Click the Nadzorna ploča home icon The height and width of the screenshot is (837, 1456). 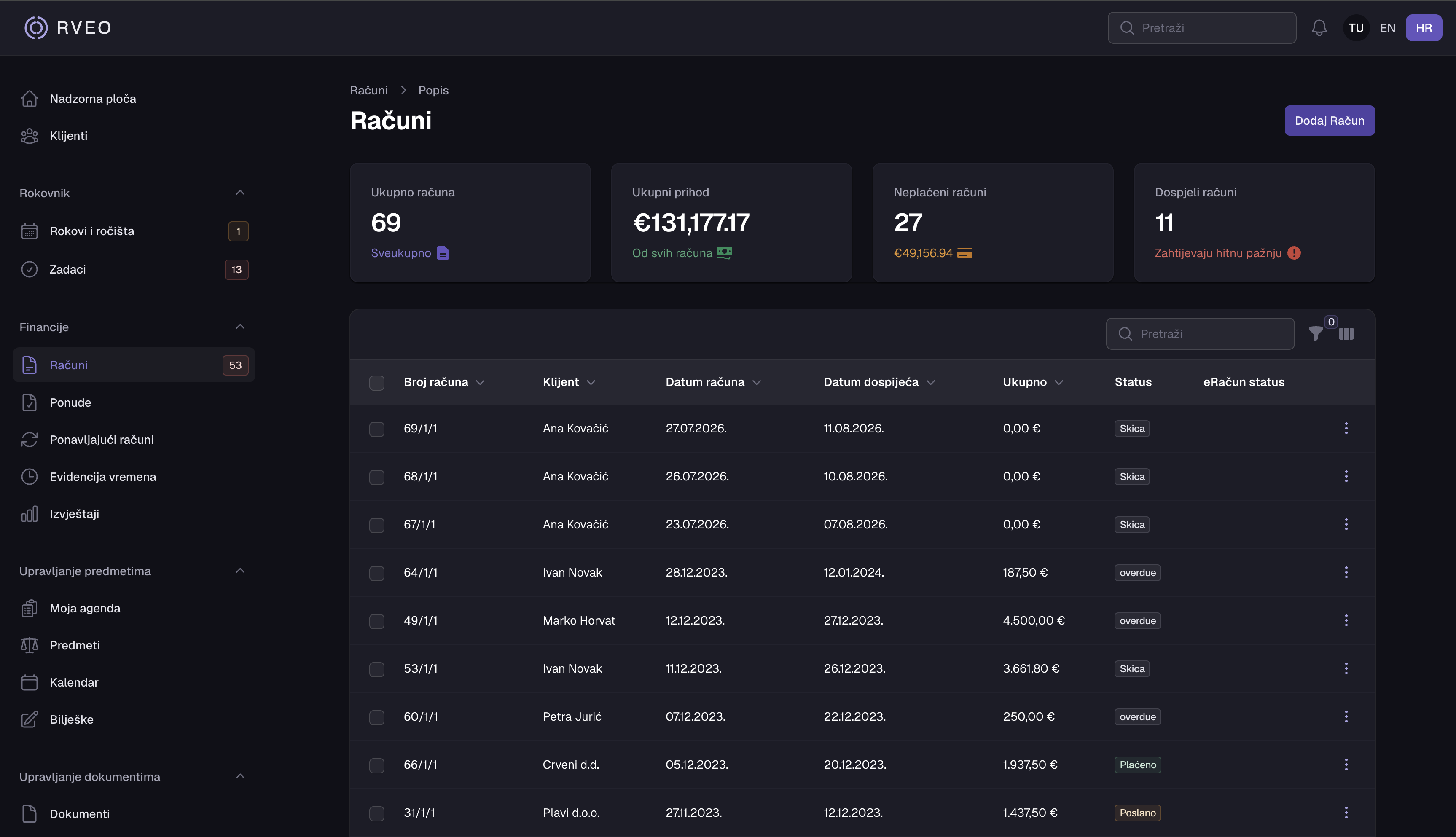[30, 99]
